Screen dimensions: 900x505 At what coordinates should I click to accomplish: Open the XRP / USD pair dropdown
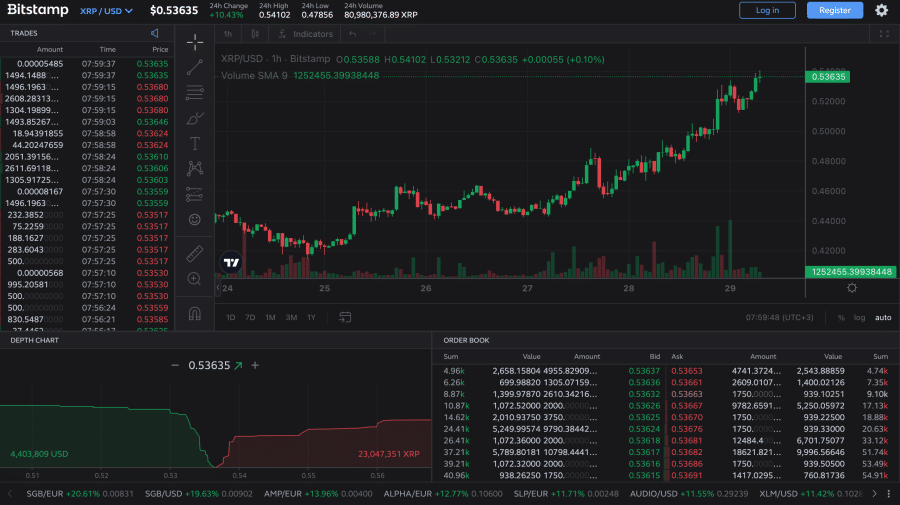(x=106, y=11)
